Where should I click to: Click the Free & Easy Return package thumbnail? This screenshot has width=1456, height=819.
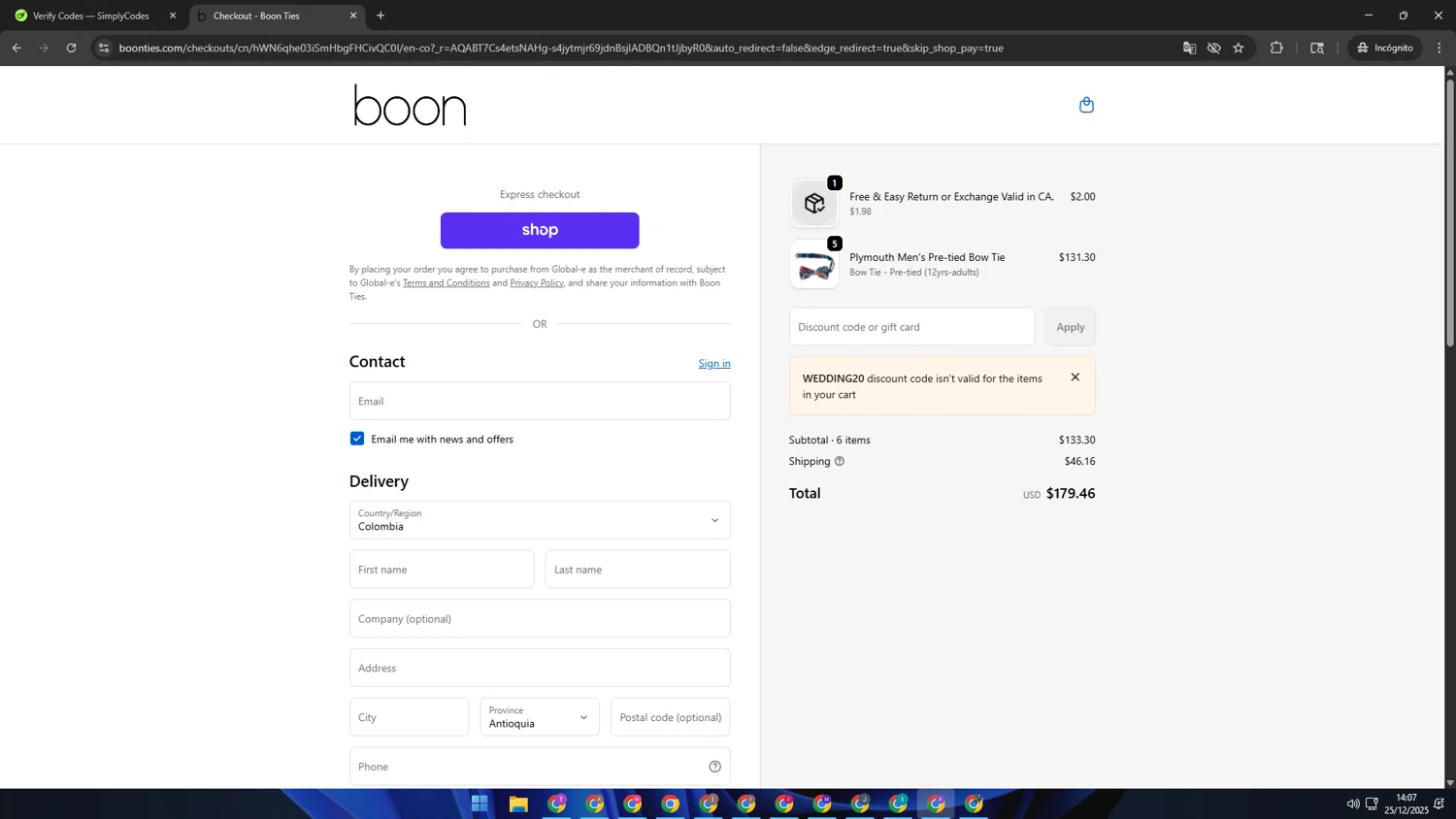pyautogui.click(x=813, y=204)
